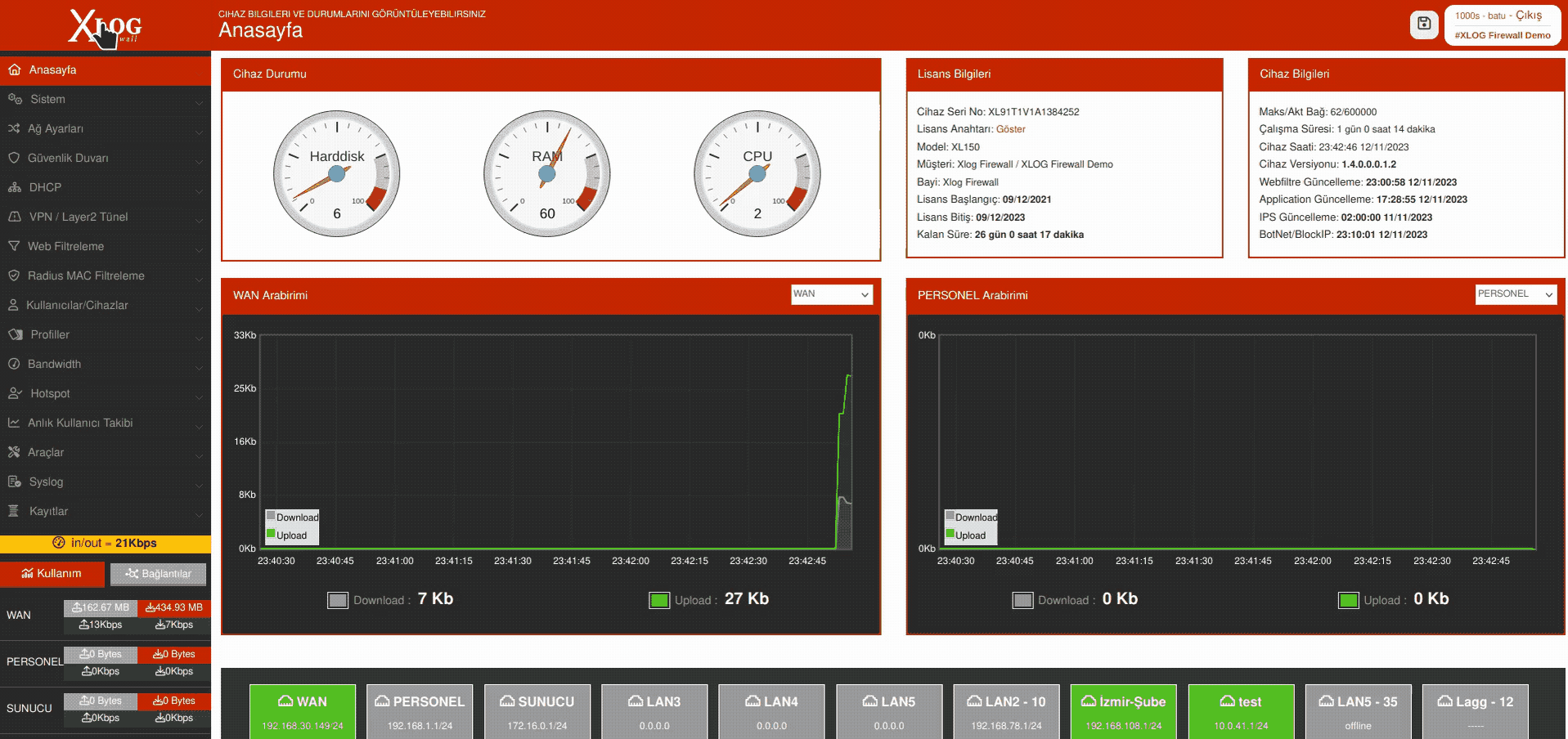Screen dimensions: 1568x739
Task: Expand the Bandwidth submenu chevron
Action: 199,367
